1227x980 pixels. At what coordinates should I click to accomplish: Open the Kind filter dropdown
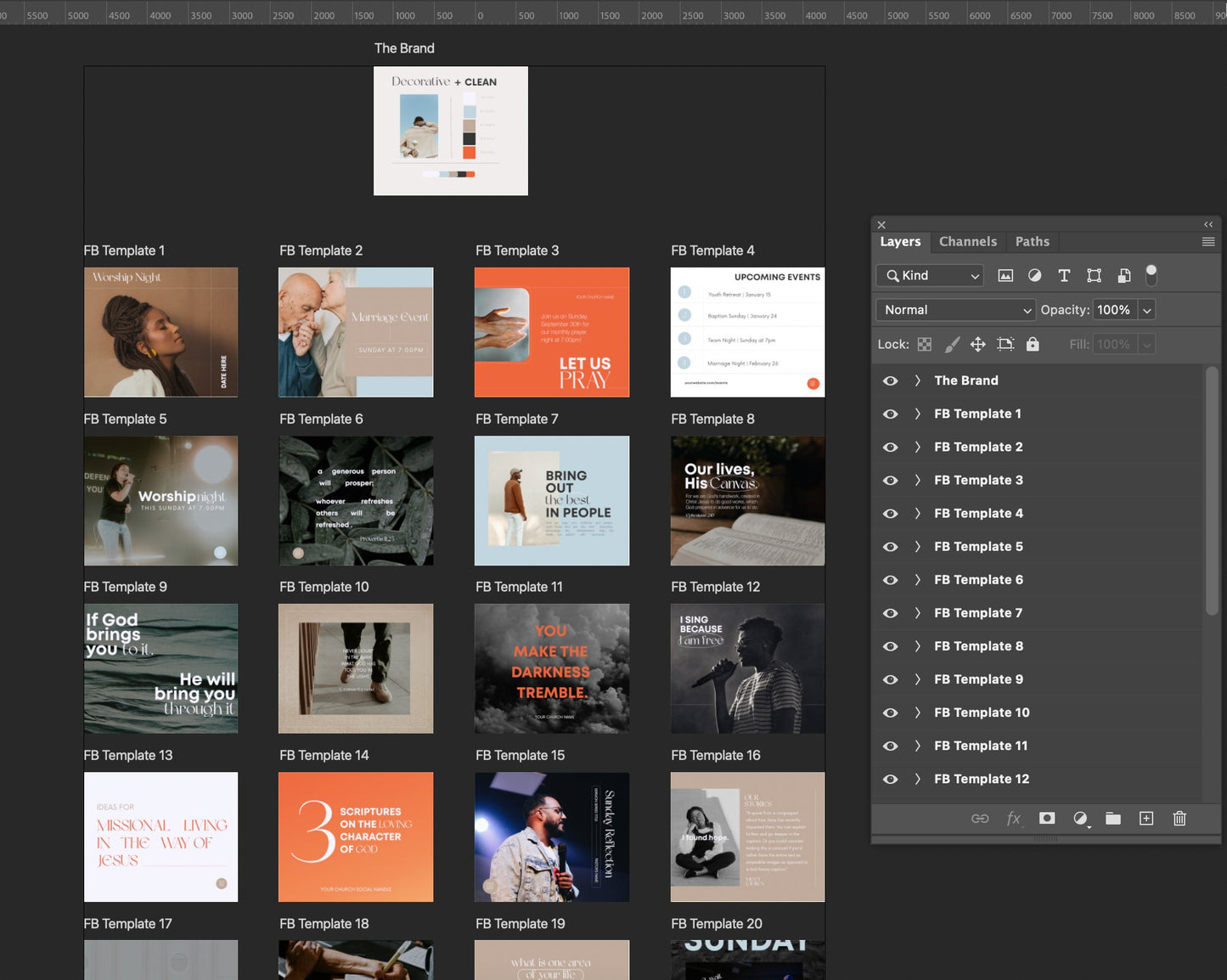tap(930, 275)
